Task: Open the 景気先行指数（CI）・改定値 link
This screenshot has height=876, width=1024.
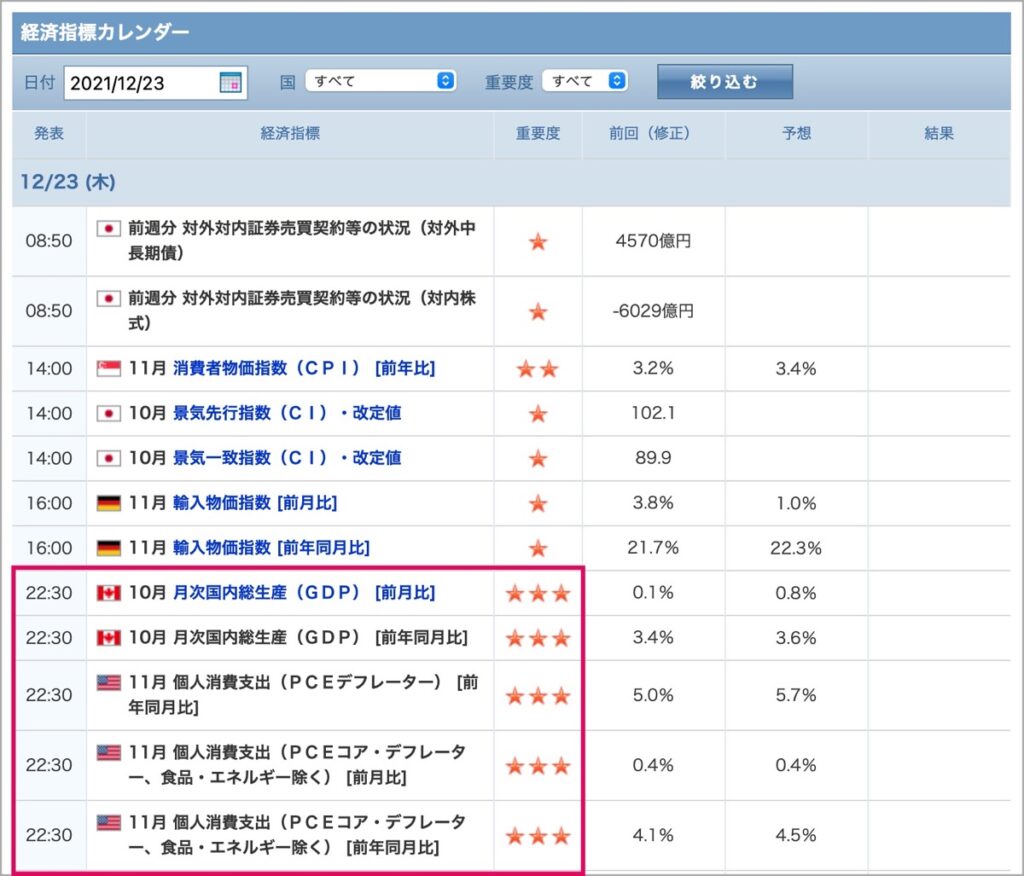Action: click(287, 414)
